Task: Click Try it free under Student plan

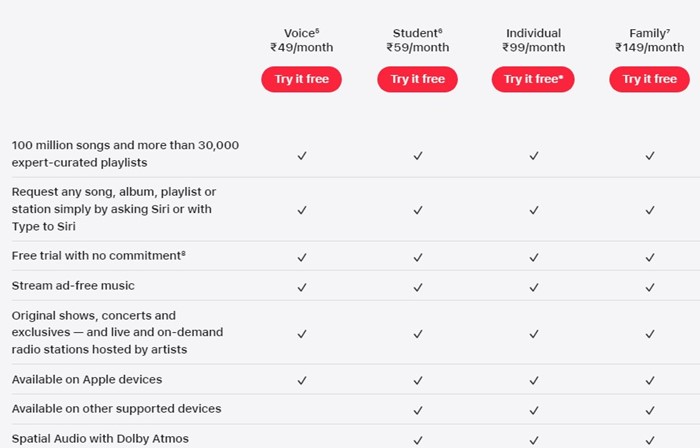Action: [417, 79]
